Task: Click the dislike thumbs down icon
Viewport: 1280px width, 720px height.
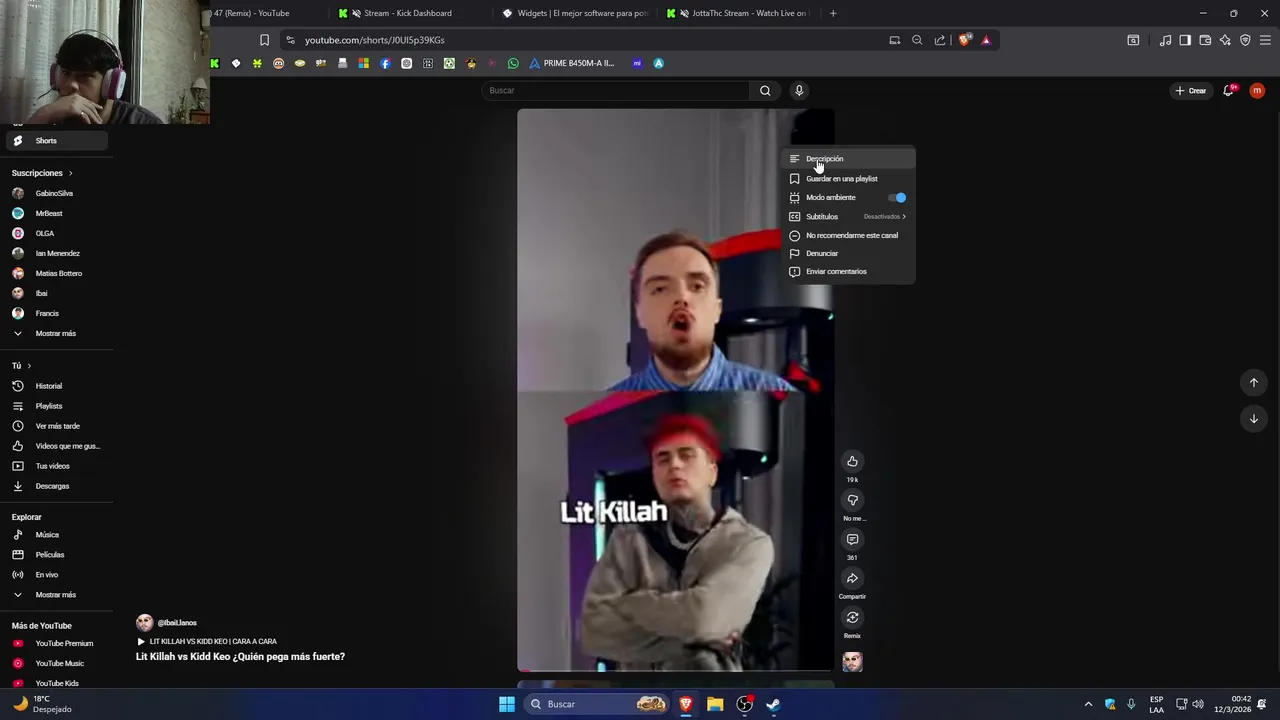Action: (852, 500)
